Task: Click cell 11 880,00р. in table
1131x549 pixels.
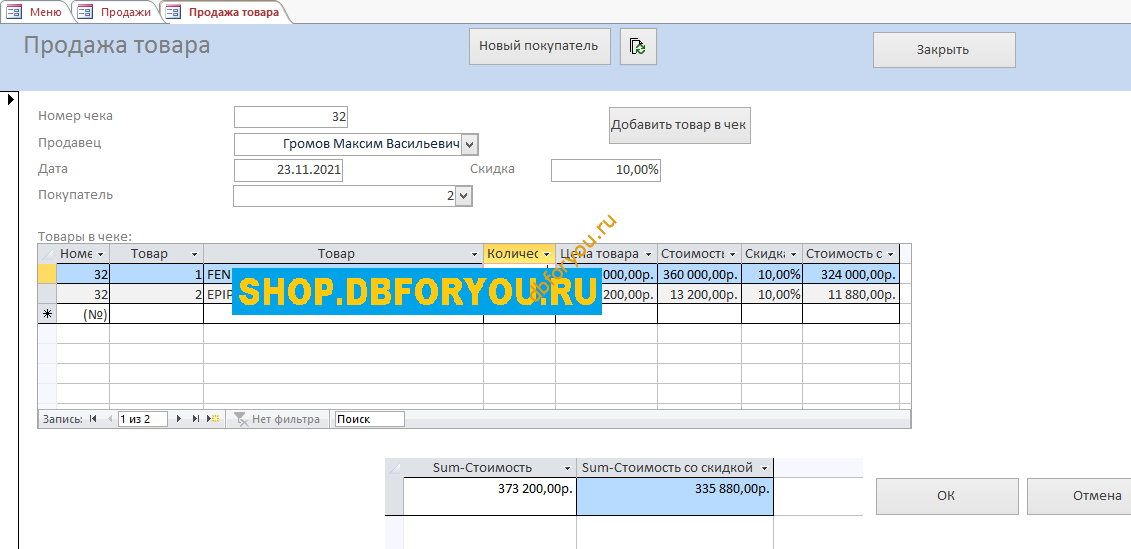Action: pos(850,294)
